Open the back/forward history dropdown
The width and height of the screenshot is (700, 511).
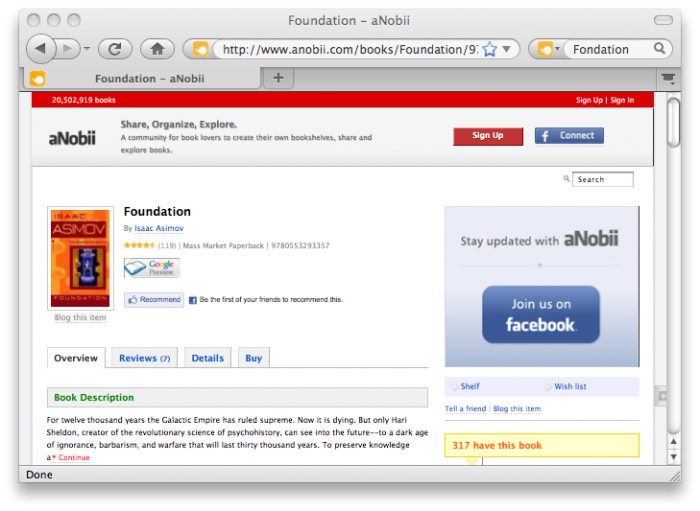87,48
